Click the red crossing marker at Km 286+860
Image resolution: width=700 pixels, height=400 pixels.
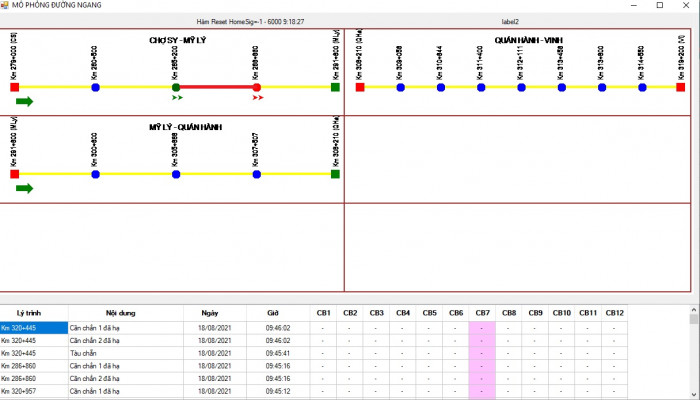(257, 88)
